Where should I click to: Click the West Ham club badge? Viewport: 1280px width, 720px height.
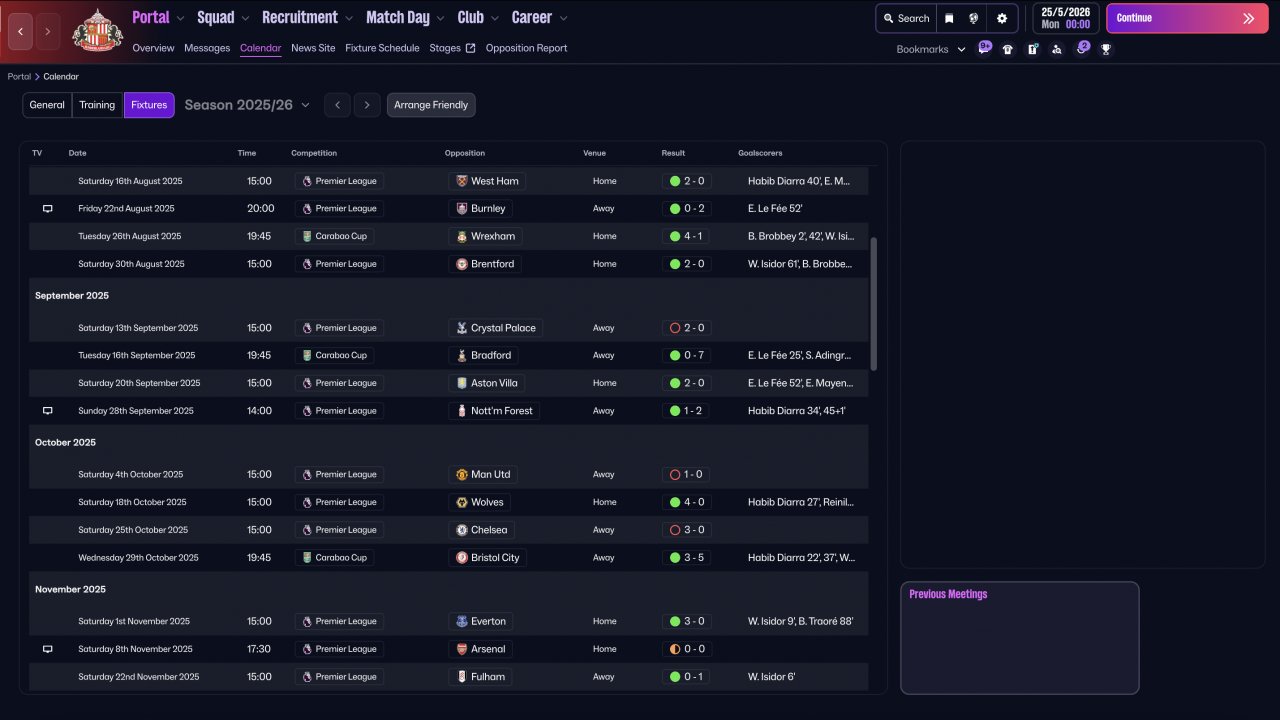(462, 181)
